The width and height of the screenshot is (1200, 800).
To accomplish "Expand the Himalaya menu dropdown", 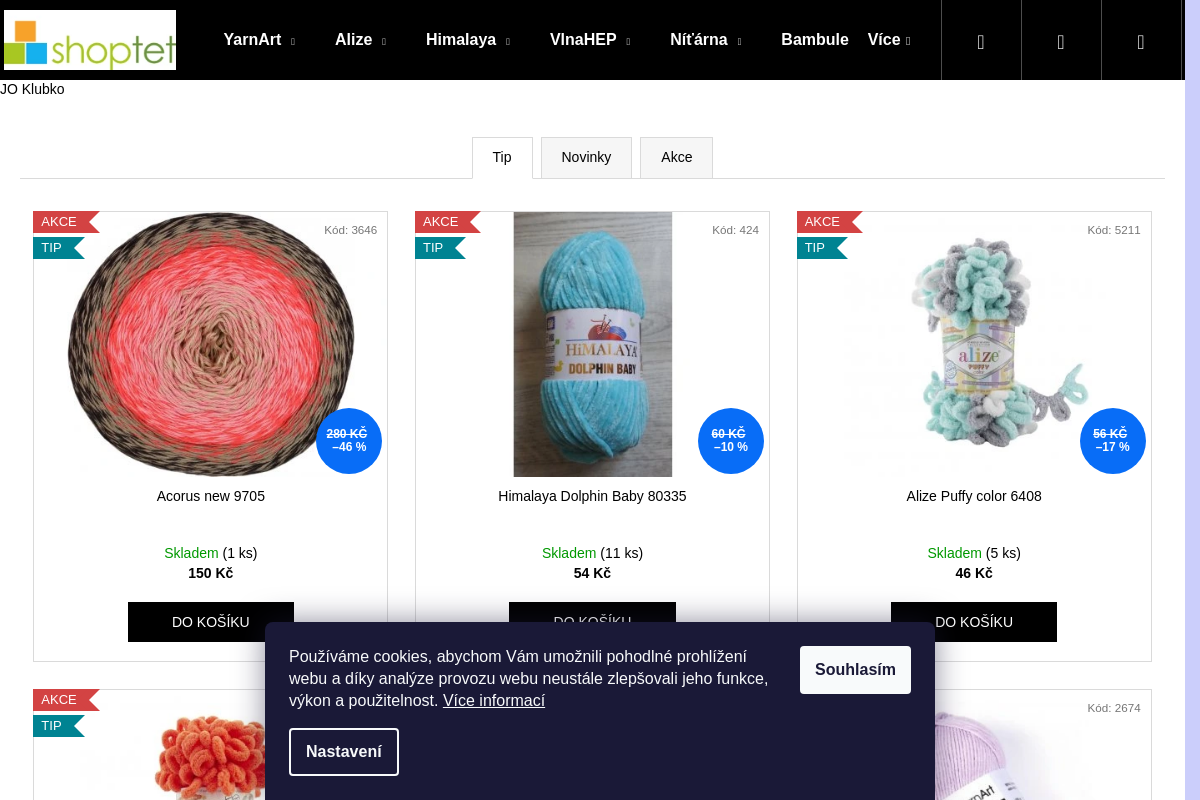I will (x=467, y=40).
